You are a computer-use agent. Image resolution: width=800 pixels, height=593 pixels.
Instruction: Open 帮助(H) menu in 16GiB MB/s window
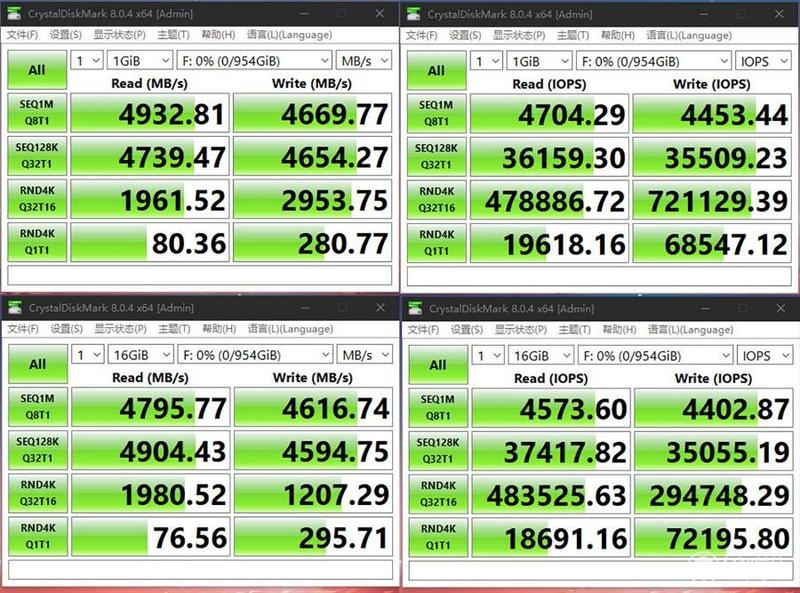[219, 329]
